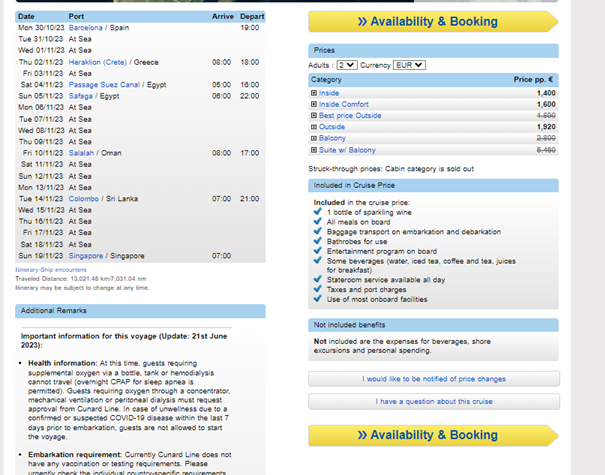Click the checkmark beside Use of most onboard facilities
This screenshot has width=605, height=475.
pos(318,298)
